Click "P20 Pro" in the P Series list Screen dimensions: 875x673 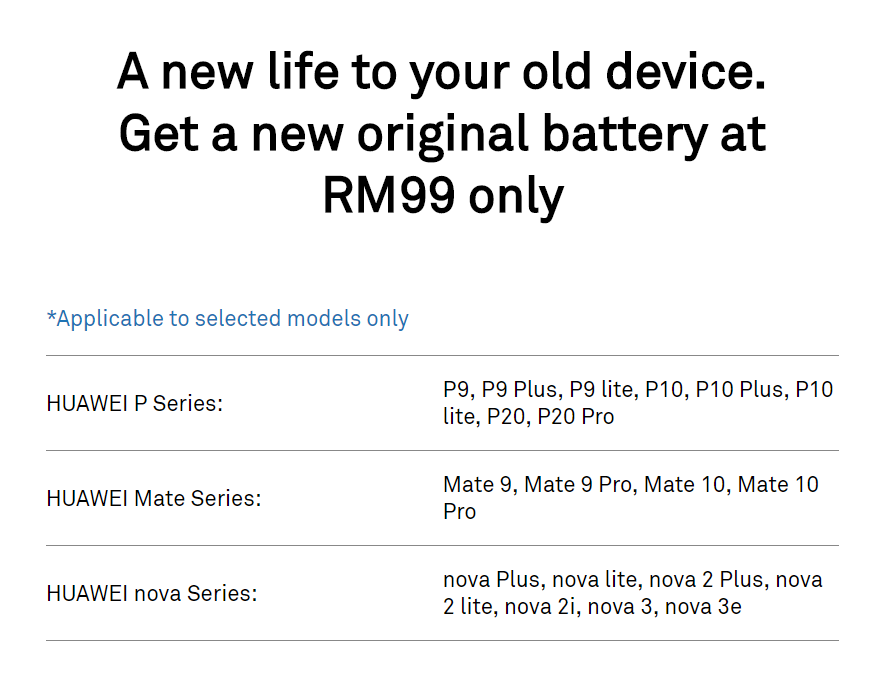pyautogui.click(x=575, y=416)
